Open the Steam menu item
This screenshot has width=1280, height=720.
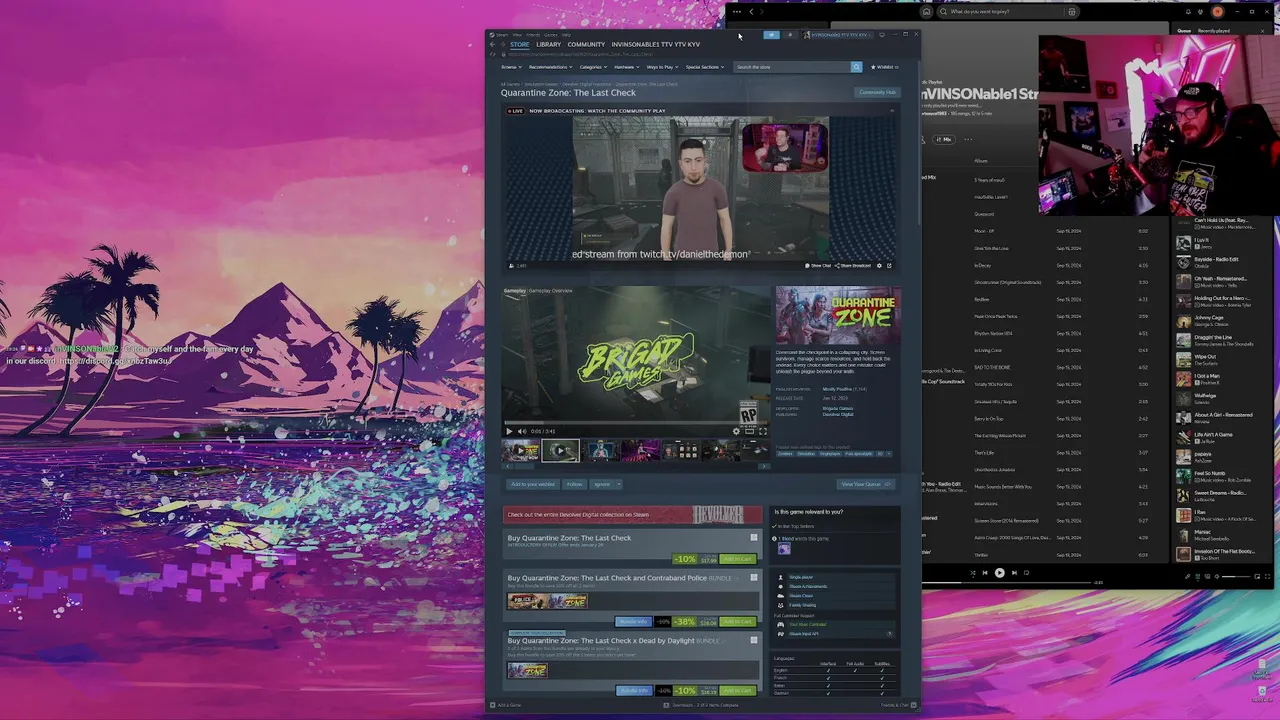click(x=501, y=34)
